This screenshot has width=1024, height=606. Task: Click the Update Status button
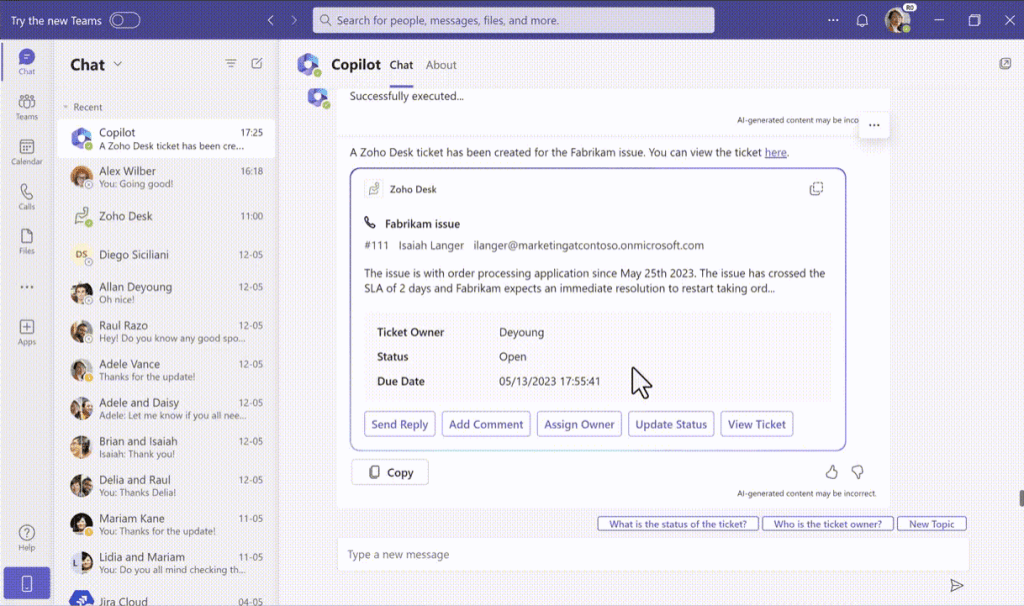[671, 424]
